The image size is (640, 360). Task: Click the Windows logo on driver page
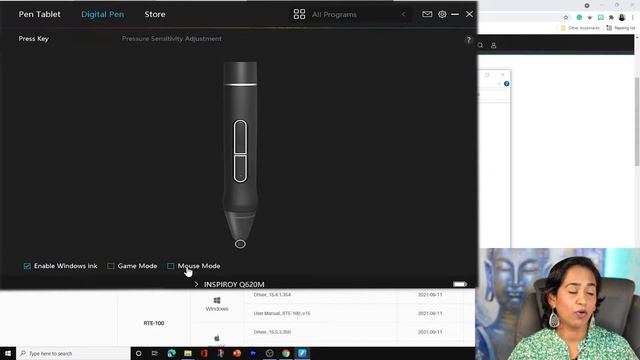tap(217, 300)
